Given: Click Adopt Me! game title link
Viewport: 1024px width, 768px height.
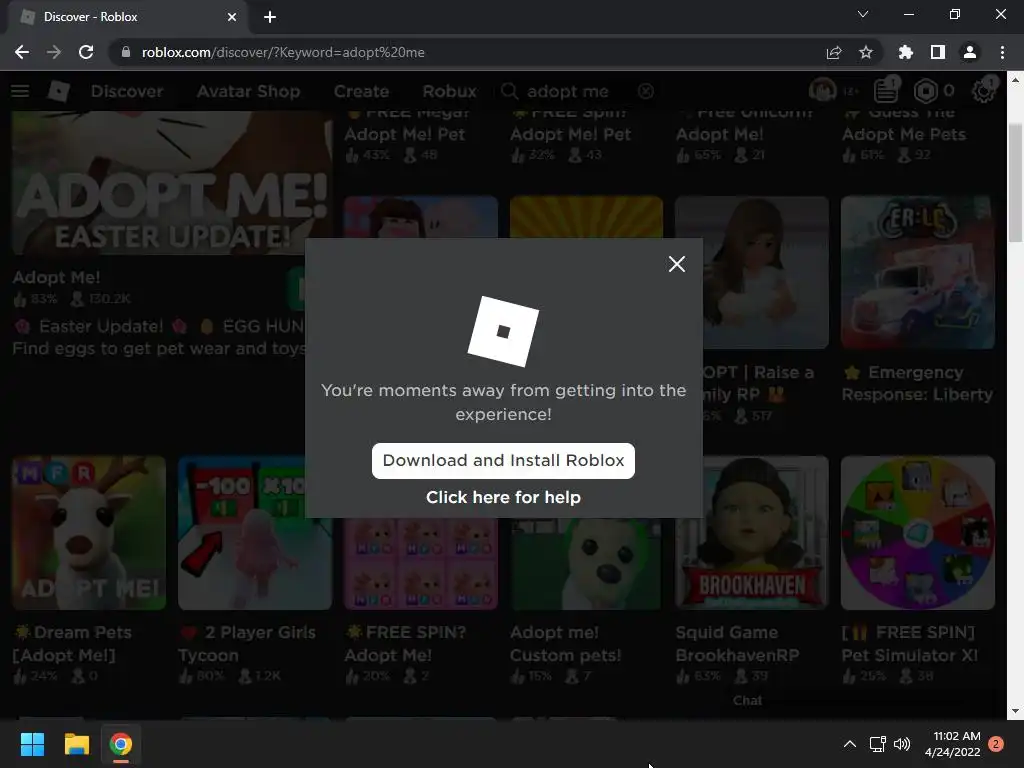Looking at the screenshot, I should pyautogui.click(x=56, y=278).
